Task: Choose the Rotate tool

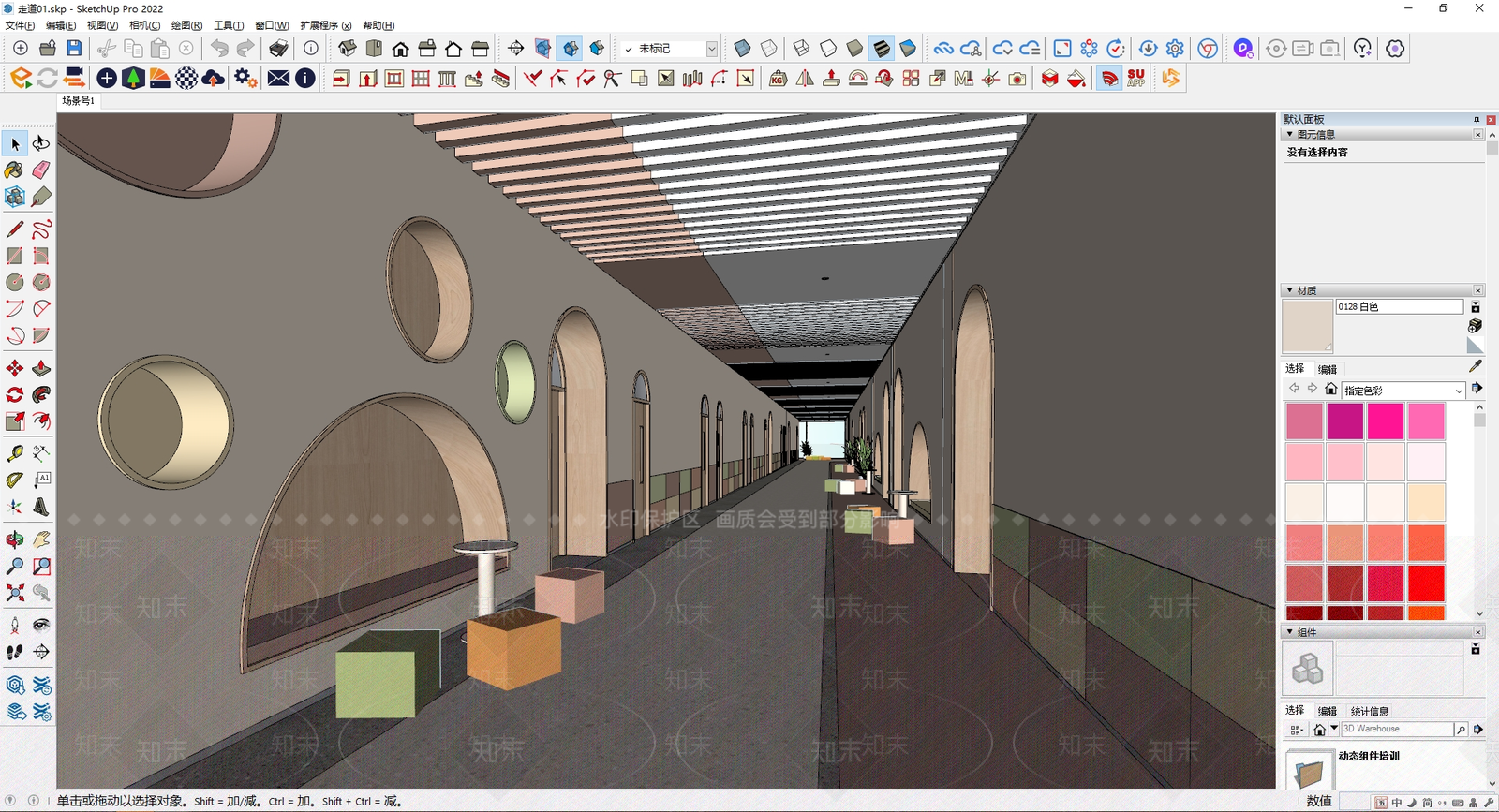Action: point(15,394)
